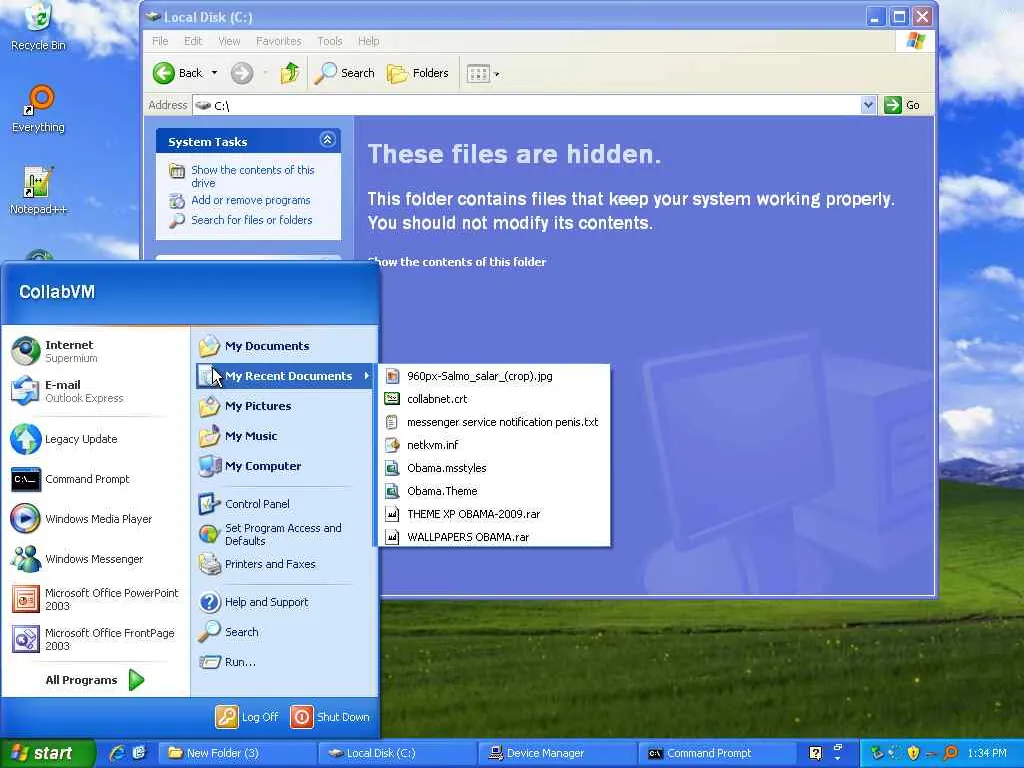This screenshot has width=1024, height=768.
Task: Click Add or remove programs link
Action: pyautogui.click(x=251, y=200)
